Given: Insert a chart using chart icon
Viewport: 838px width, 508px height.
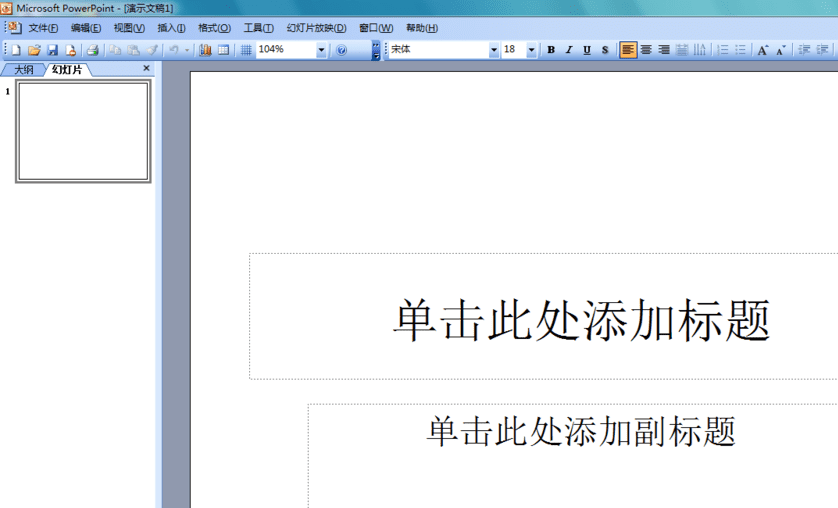Looking at the screenshot, I should (205, 50).
